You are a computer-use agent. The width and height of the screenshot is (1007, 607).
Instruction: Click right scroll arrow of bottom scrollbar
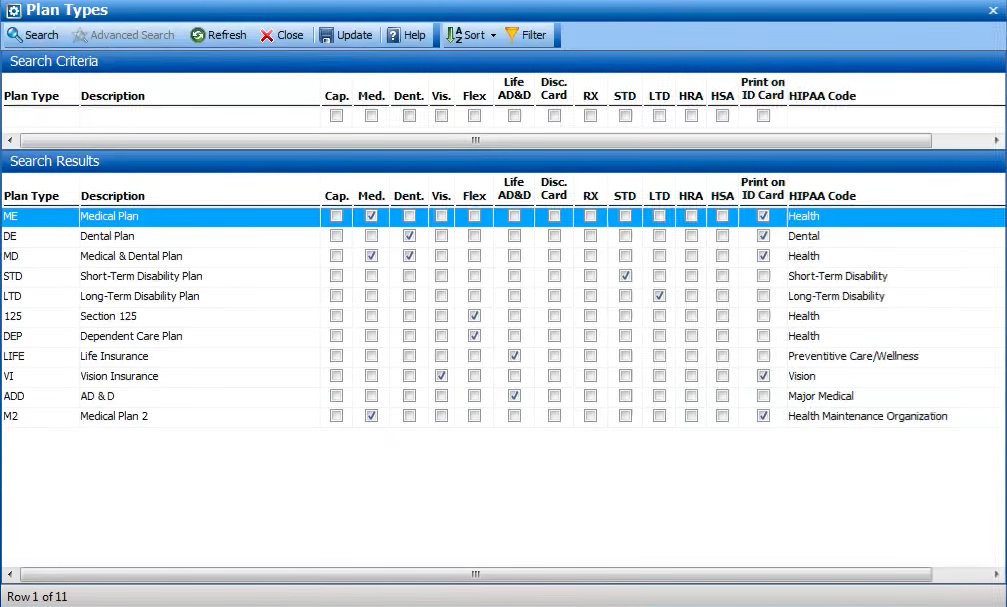click(997, 574)
